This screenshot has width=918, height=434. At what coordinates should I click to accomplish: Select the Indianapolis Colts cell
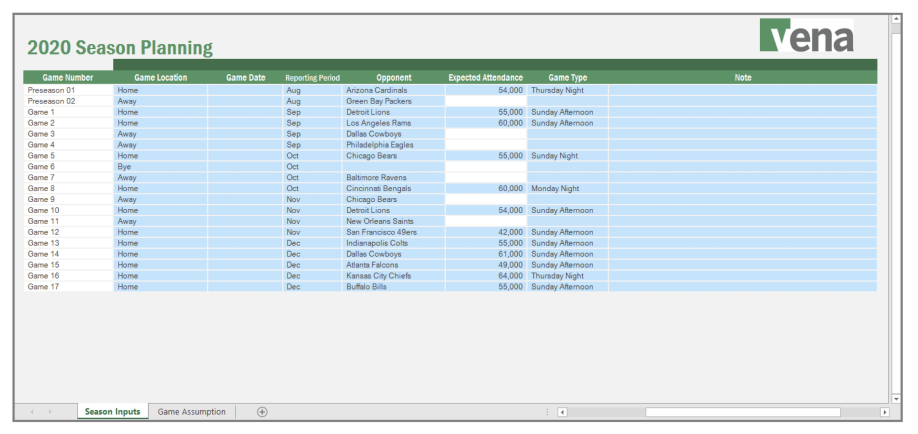tap(393, 243)
